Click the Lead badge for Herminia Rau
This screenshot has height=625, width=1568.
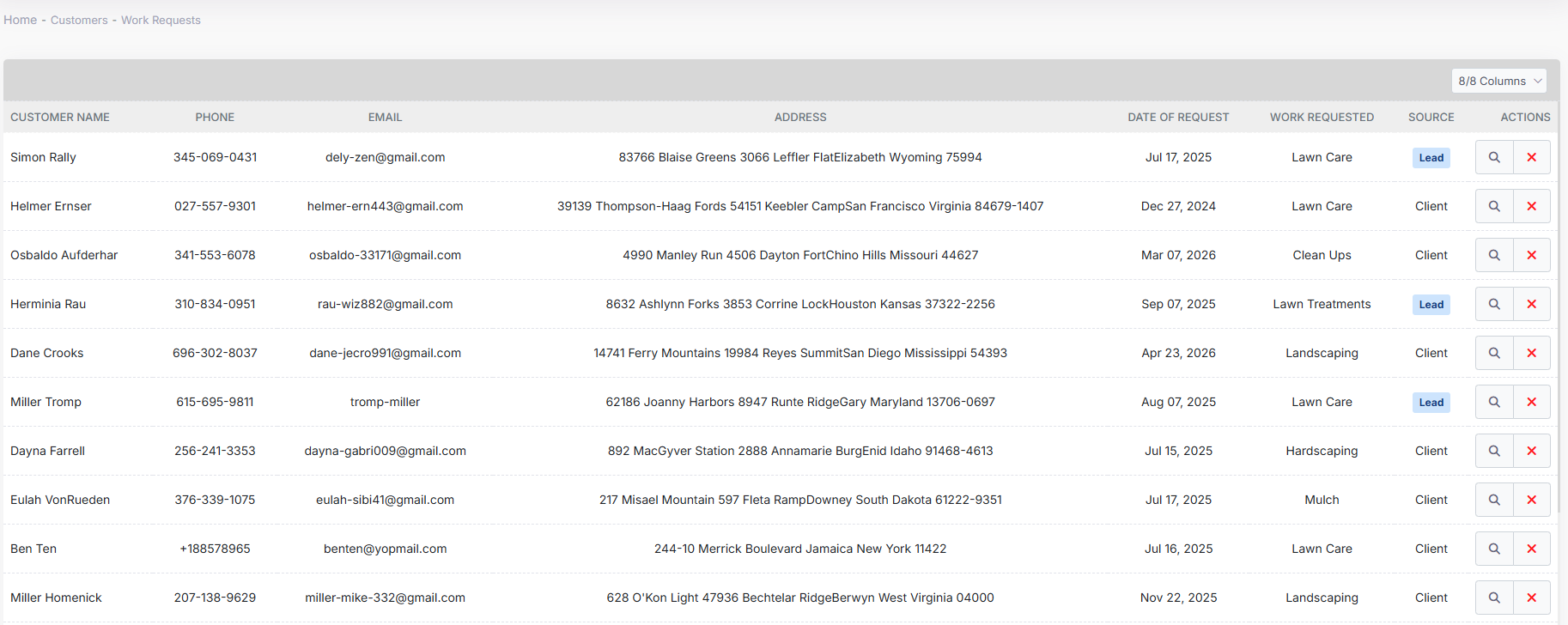click(1431, 305)
